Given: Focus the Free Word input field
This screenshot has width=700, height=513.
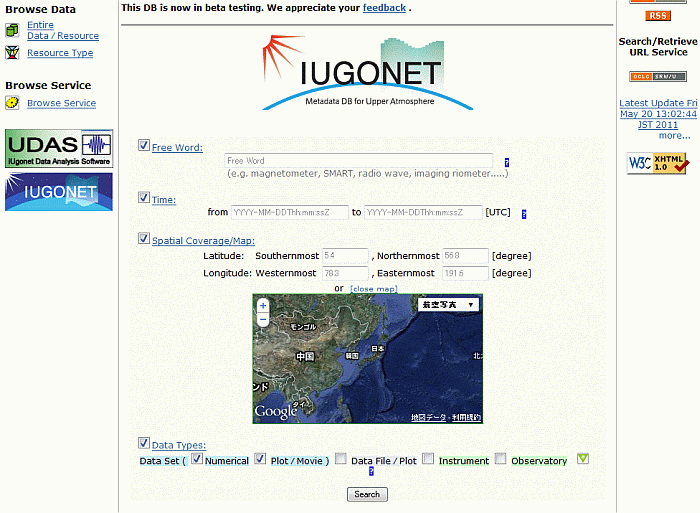Looking at the screenshot, I should pyautogui.click(x=358, y=160).
